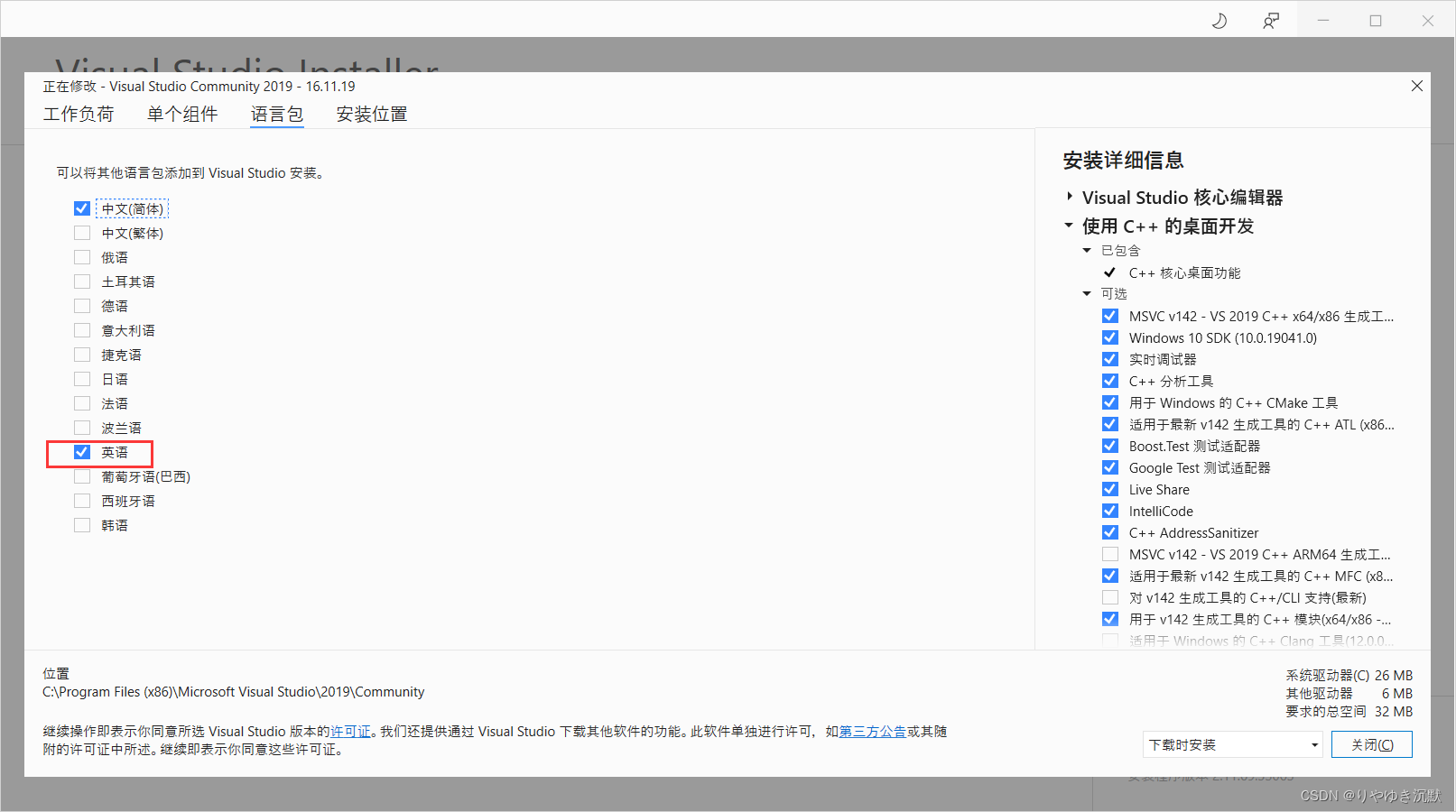Check the 法语 language pack

coord(82,403)
